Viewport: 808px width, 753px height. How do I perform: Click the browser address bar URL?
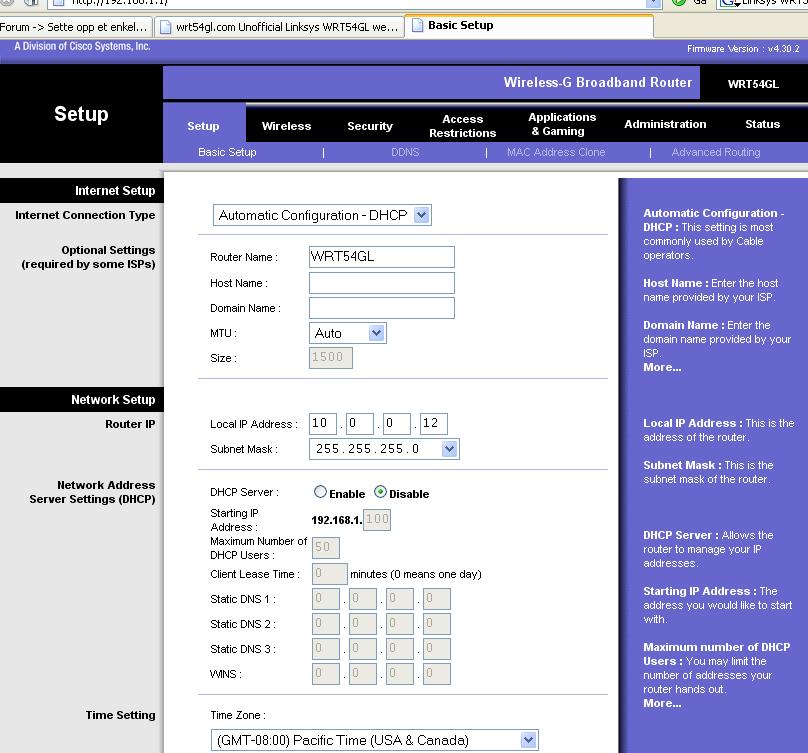tap(120, 2)
